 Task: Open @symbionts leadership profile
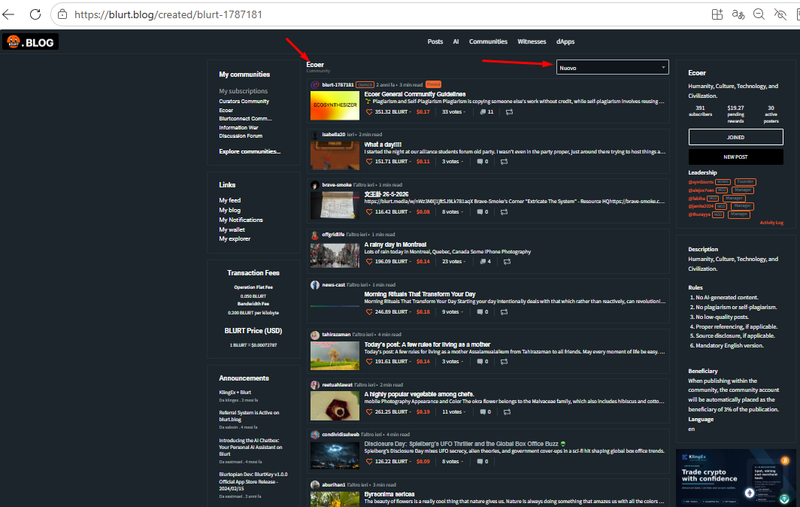pyautogui.click(x=701, y=182)
